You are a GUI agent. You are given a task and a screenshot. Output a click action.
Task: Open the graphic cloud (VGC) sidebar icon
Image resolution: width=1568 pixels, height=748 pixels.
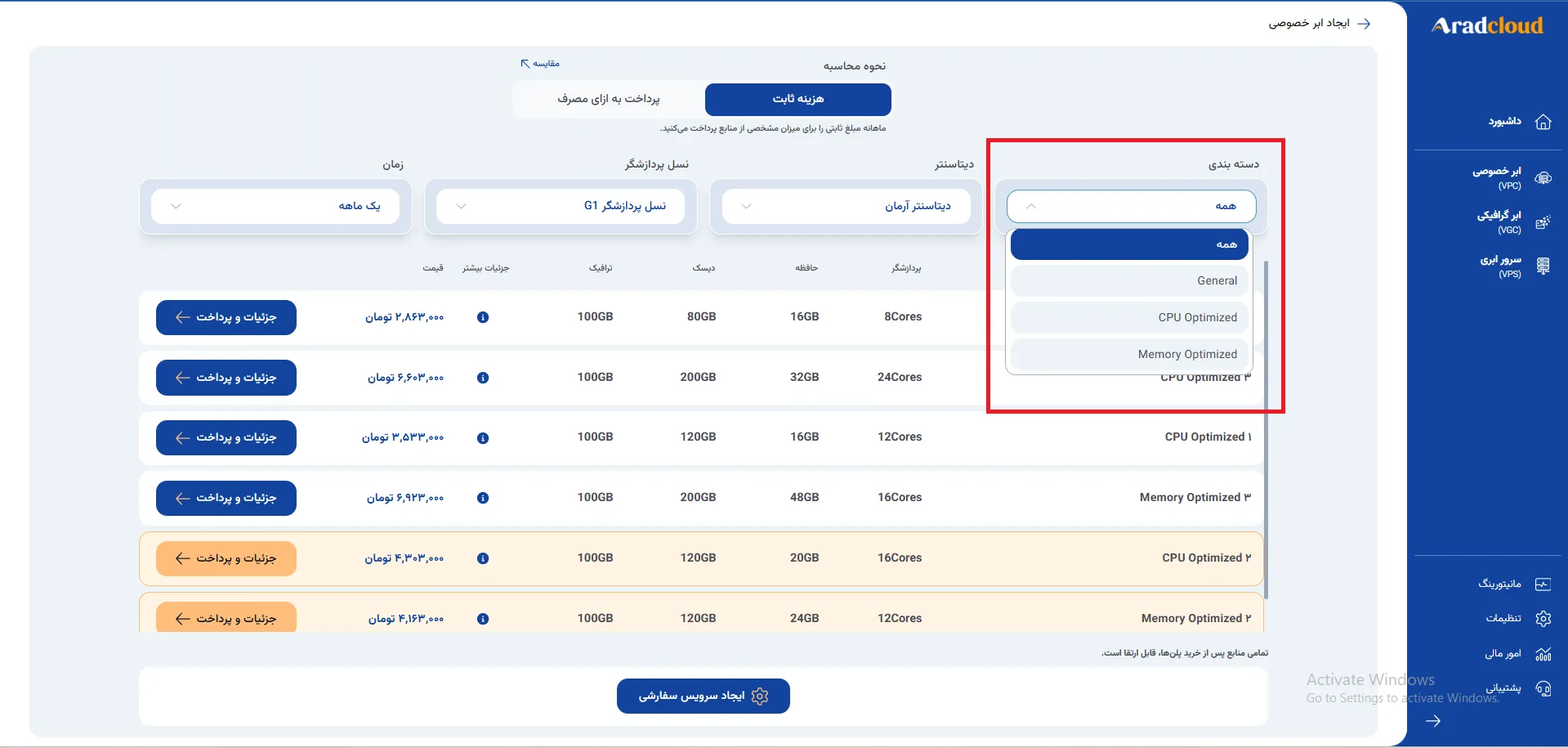(1543, 222)
